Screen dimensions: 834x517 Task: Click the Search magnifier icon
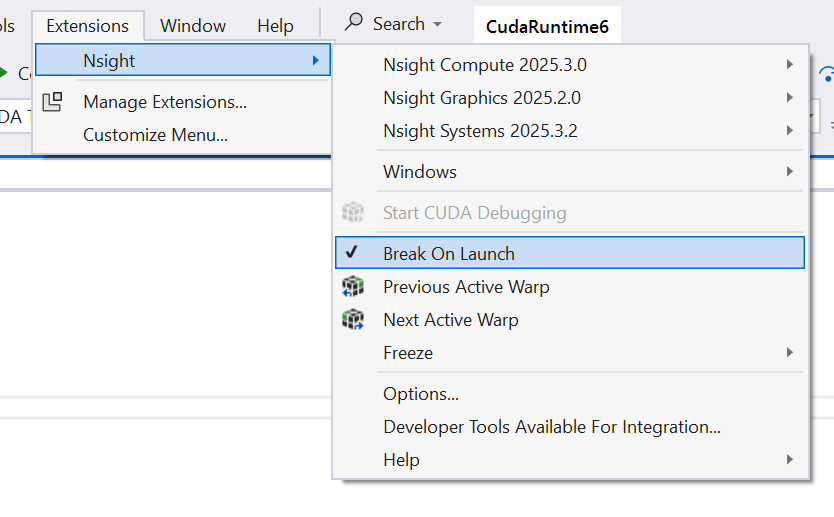pyautogui.click(x=354, y=22)
